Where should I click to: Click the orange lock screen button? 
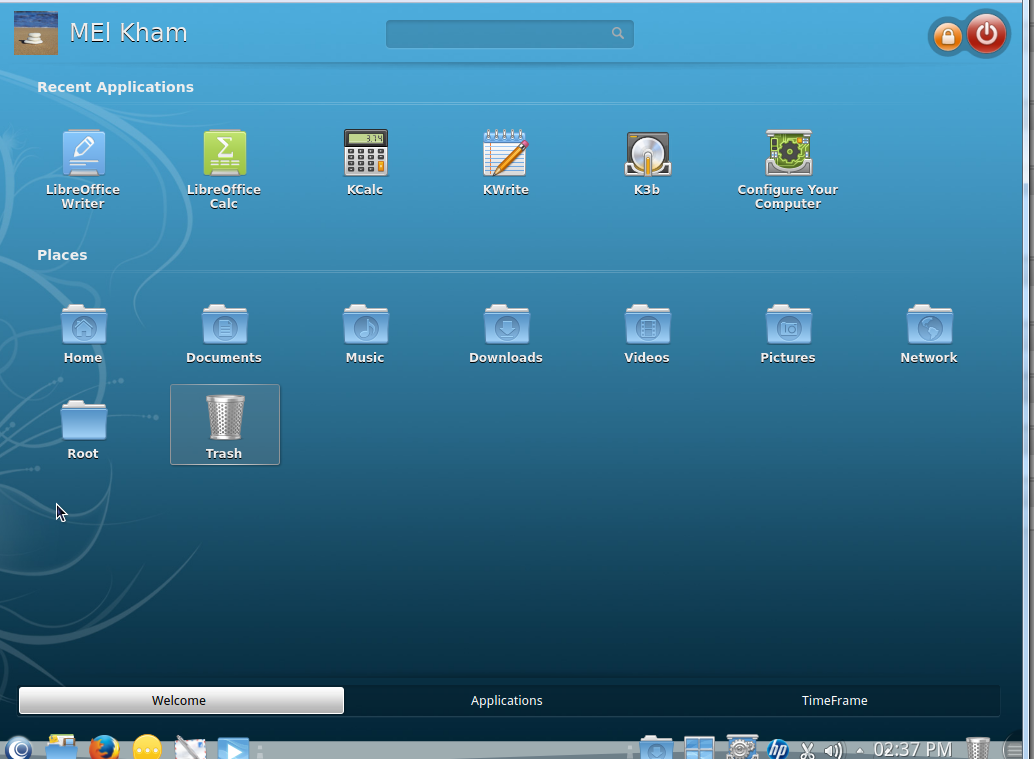click(948, 36)
